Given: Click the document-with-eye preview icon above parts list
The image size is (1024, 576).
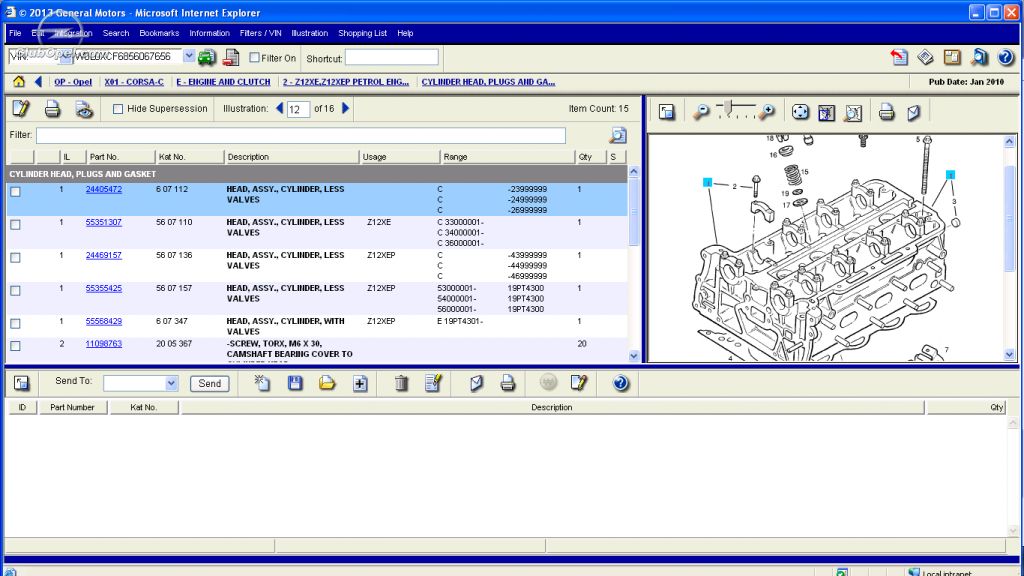Looking at the screenshot, I should pyautogui.click(x=84, y=109).
